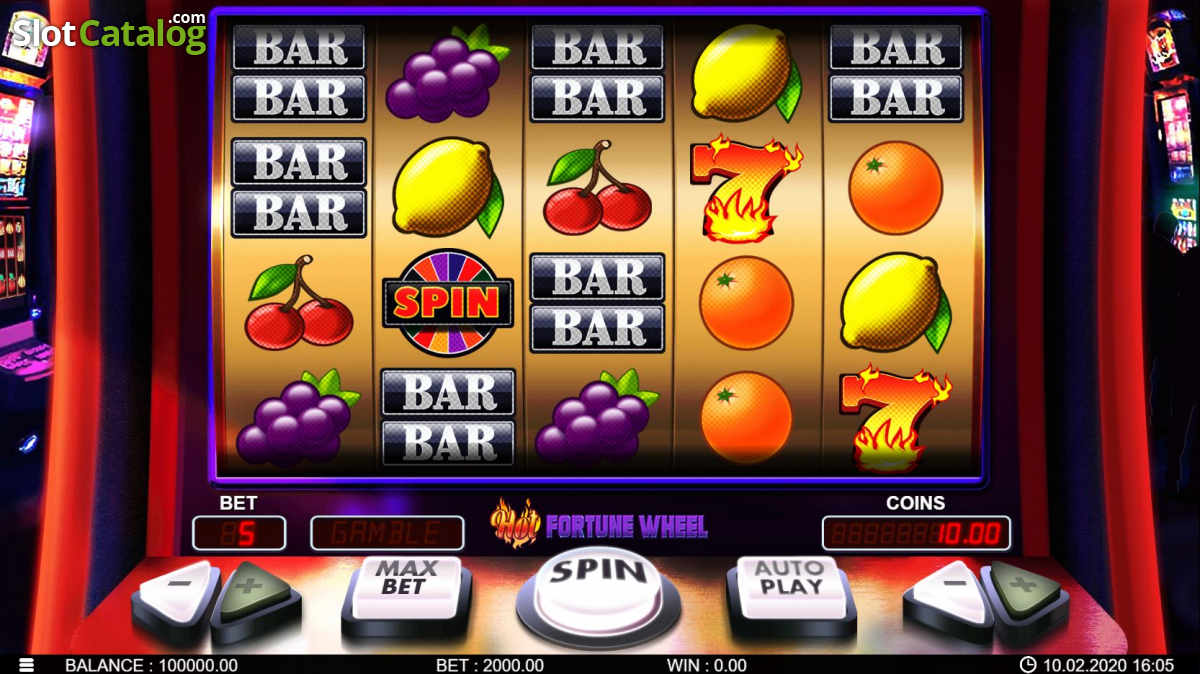Click the grapes symbol atop second reel
Image resolution: width=1200 pixels, height=674 pixels.
tap(447, 70)
